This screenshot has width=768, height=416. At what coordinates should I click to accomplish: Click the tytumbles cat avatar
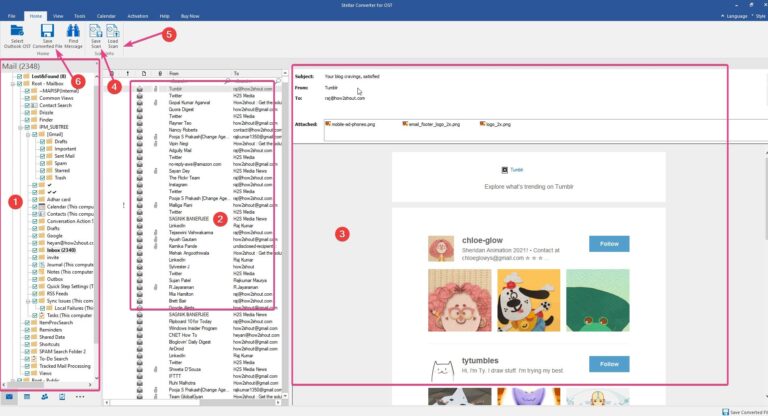[442, 370]
